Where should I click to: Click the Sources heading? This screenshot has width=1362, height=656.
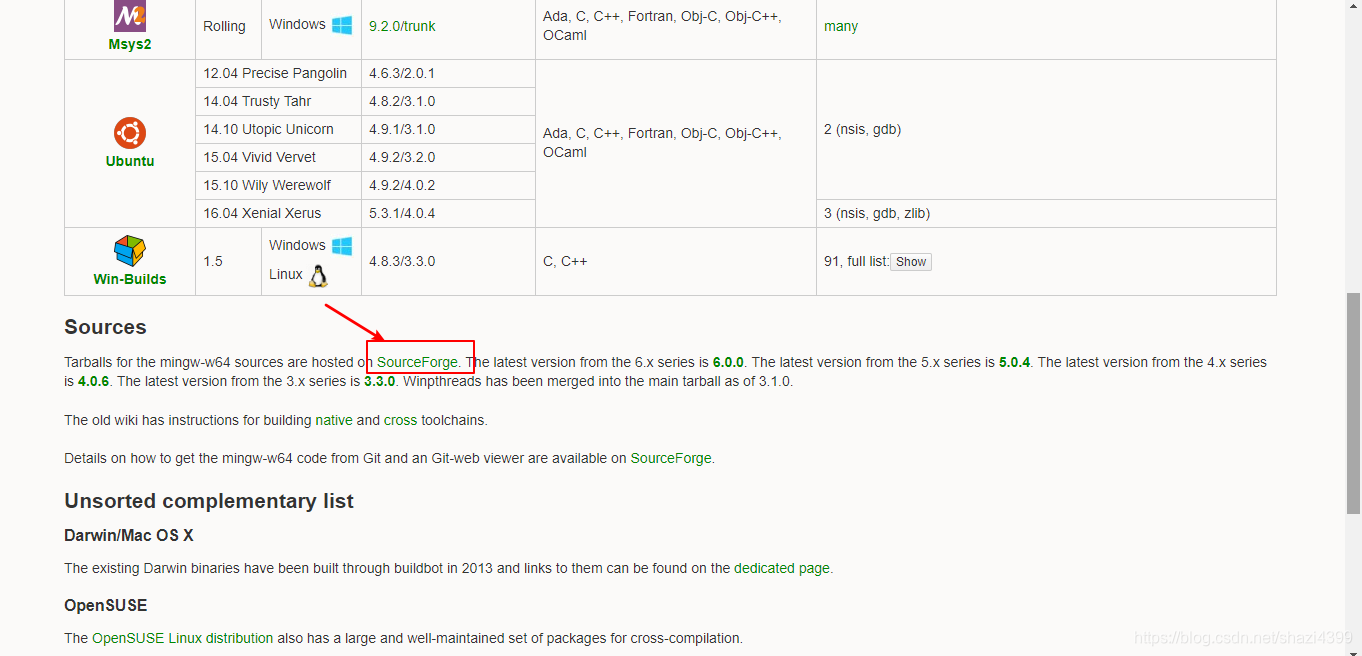click(105, 327)
